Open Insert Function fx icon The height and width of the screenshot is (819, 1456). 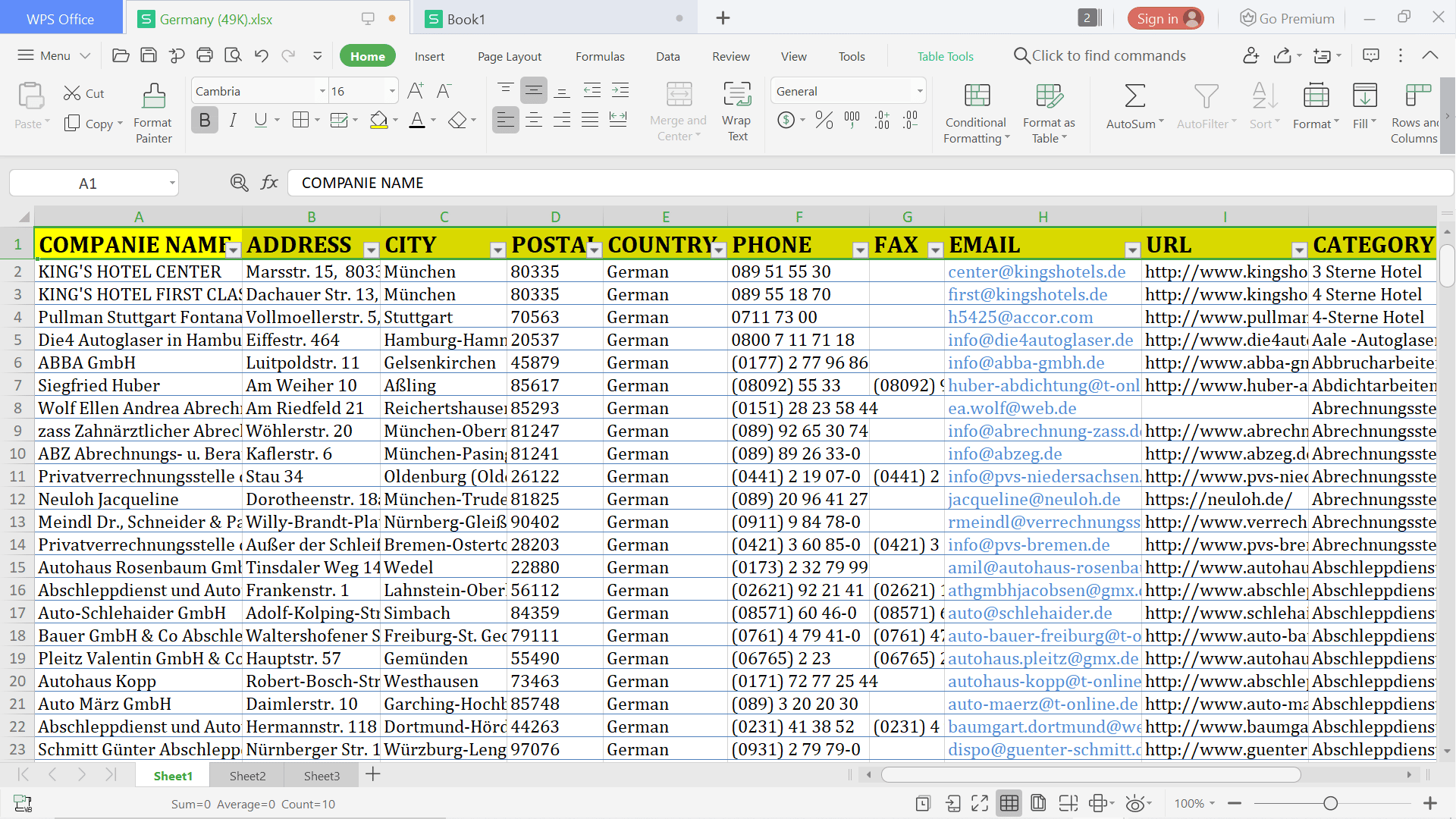pyautogui.click(x=269, y=182)
